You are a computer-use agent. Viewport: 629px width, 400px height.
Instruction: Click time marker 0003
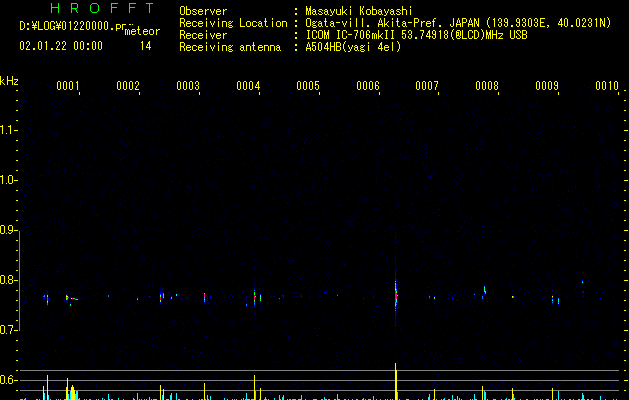pyautogui.click(x=188, y=85)
